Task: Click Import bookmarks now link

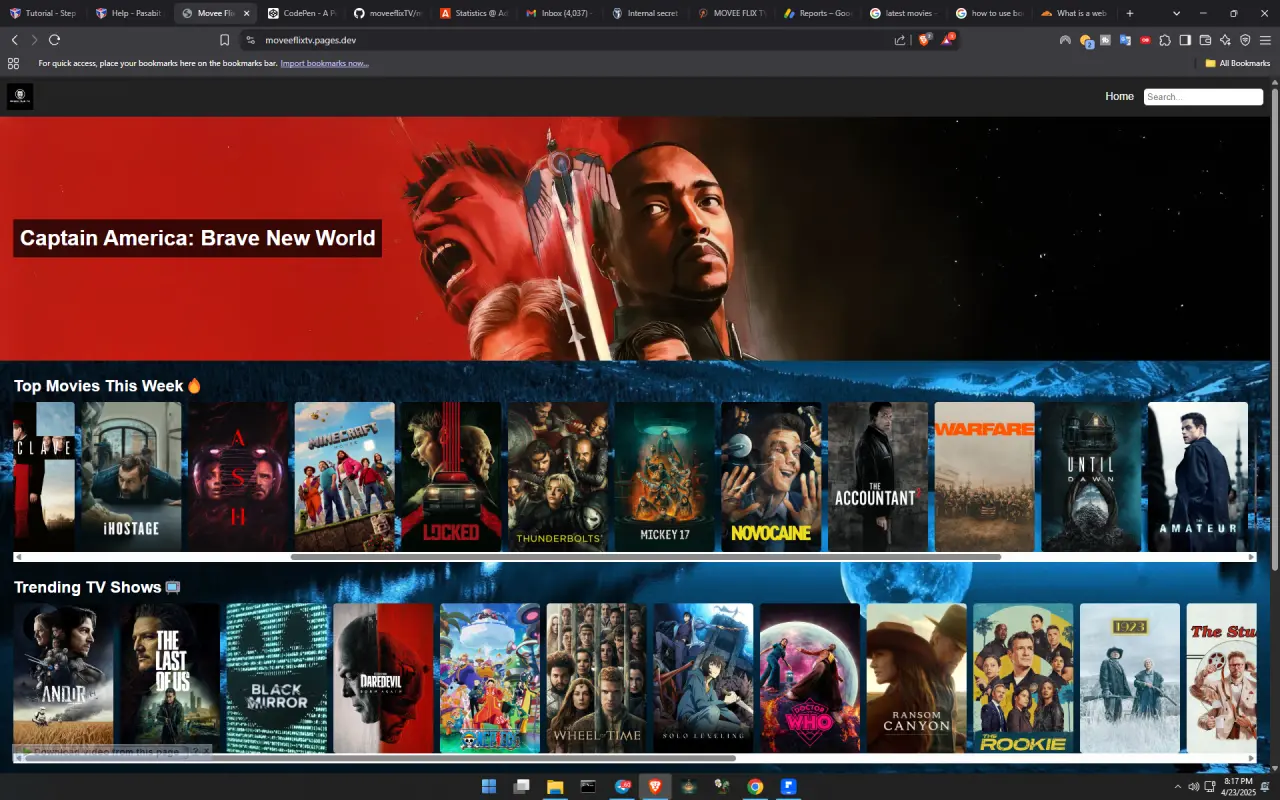Action: click(324, 63)
